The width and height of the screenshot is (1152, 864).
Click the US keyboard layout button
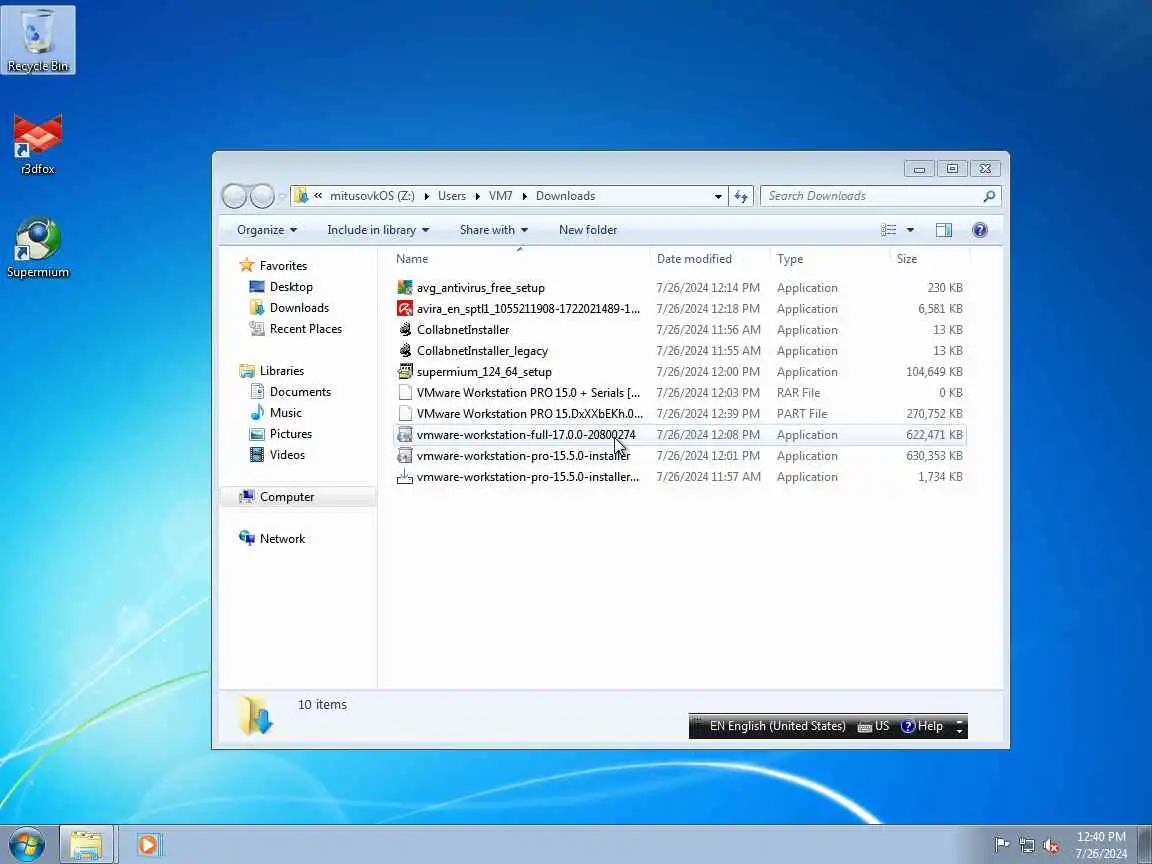874,726
